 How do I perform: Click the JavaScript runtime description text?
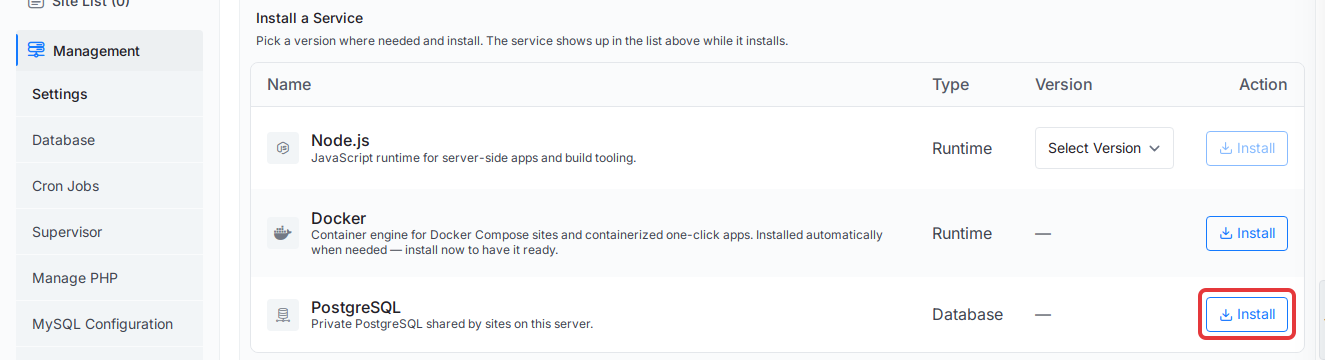[x=473, y=158]
